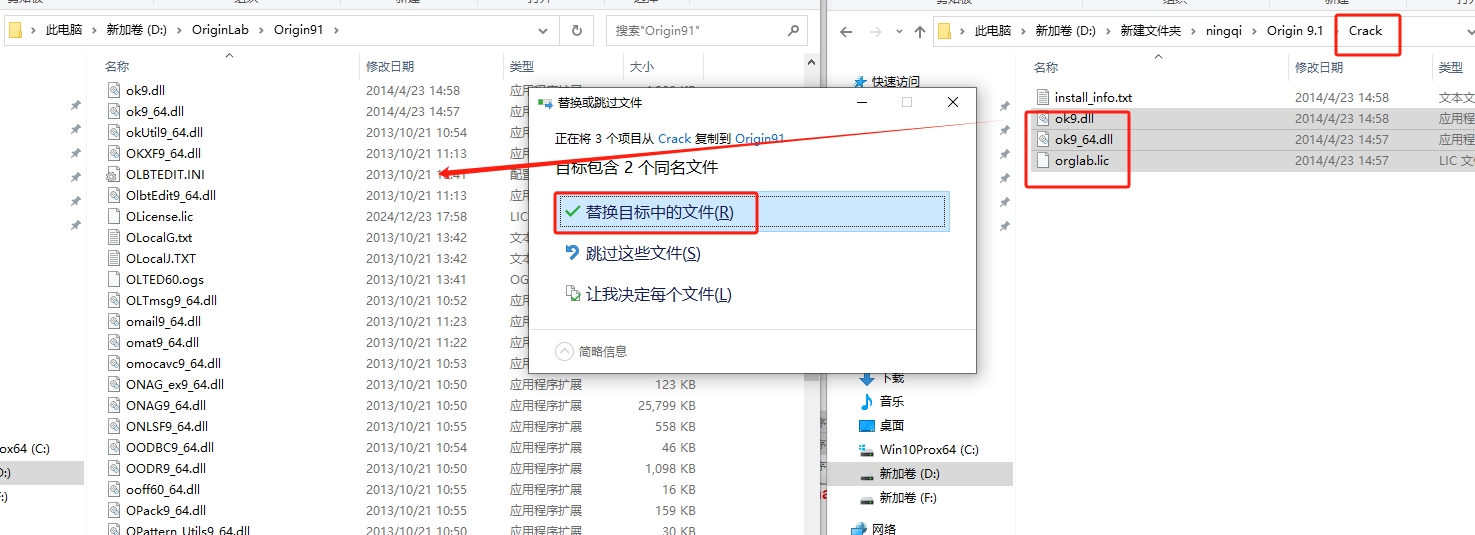Refresh the Origin91 folder view
The image size is (1475, 535).
[x=577, y=30]
